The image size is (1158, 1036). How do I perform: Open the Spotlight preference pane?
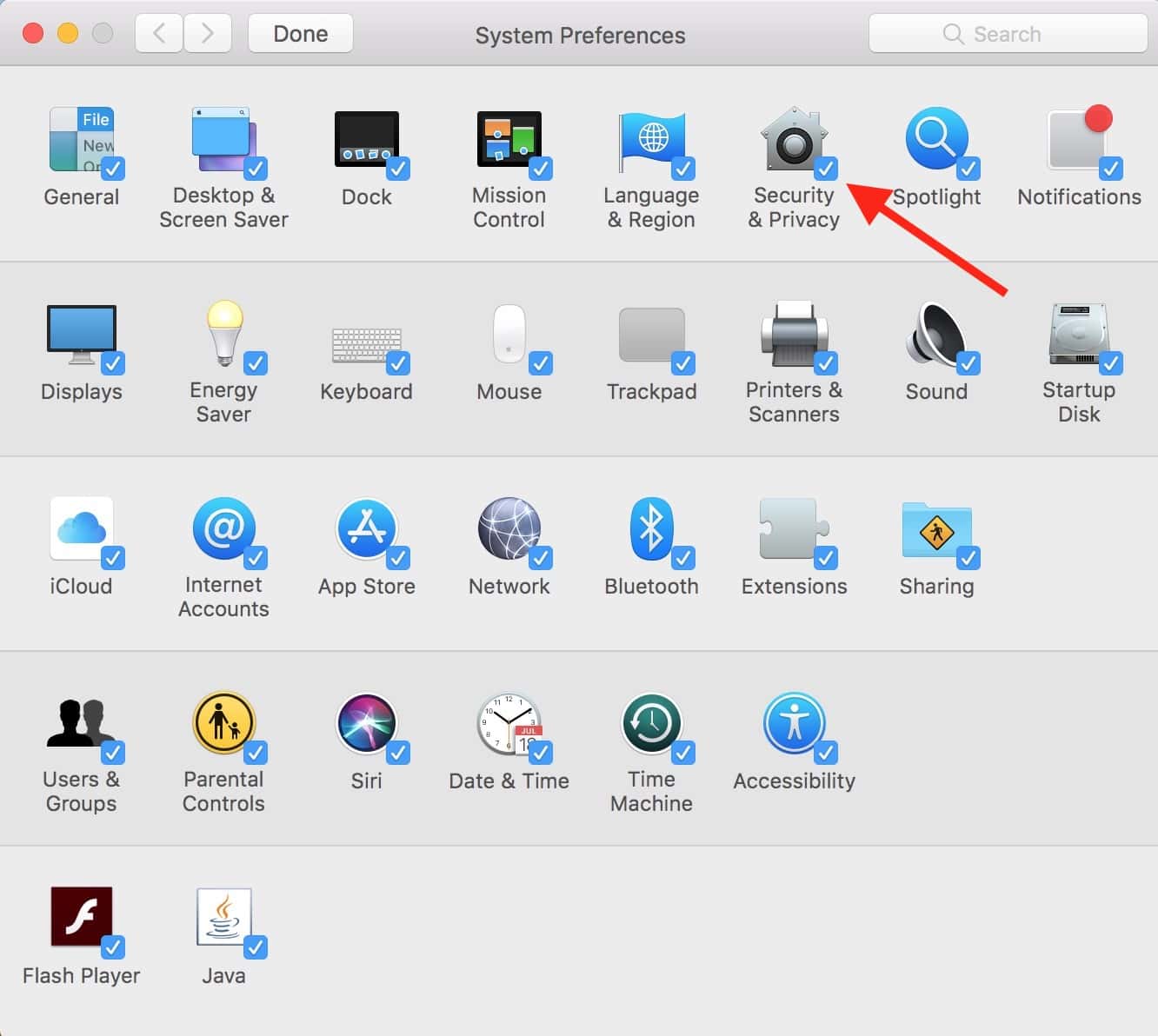click(935, 142)
